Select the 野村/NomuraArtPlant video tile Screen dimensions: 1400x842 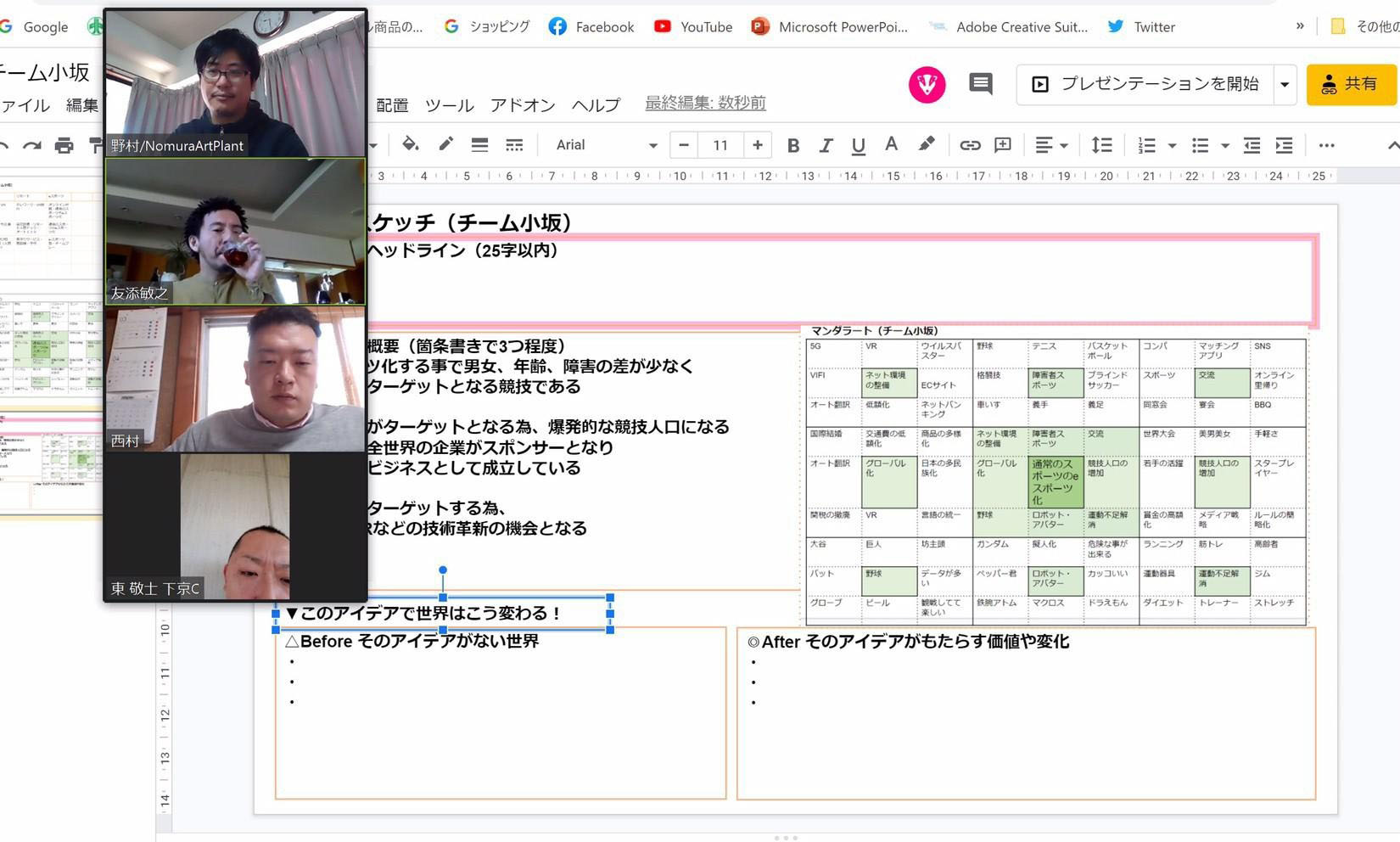235,83
